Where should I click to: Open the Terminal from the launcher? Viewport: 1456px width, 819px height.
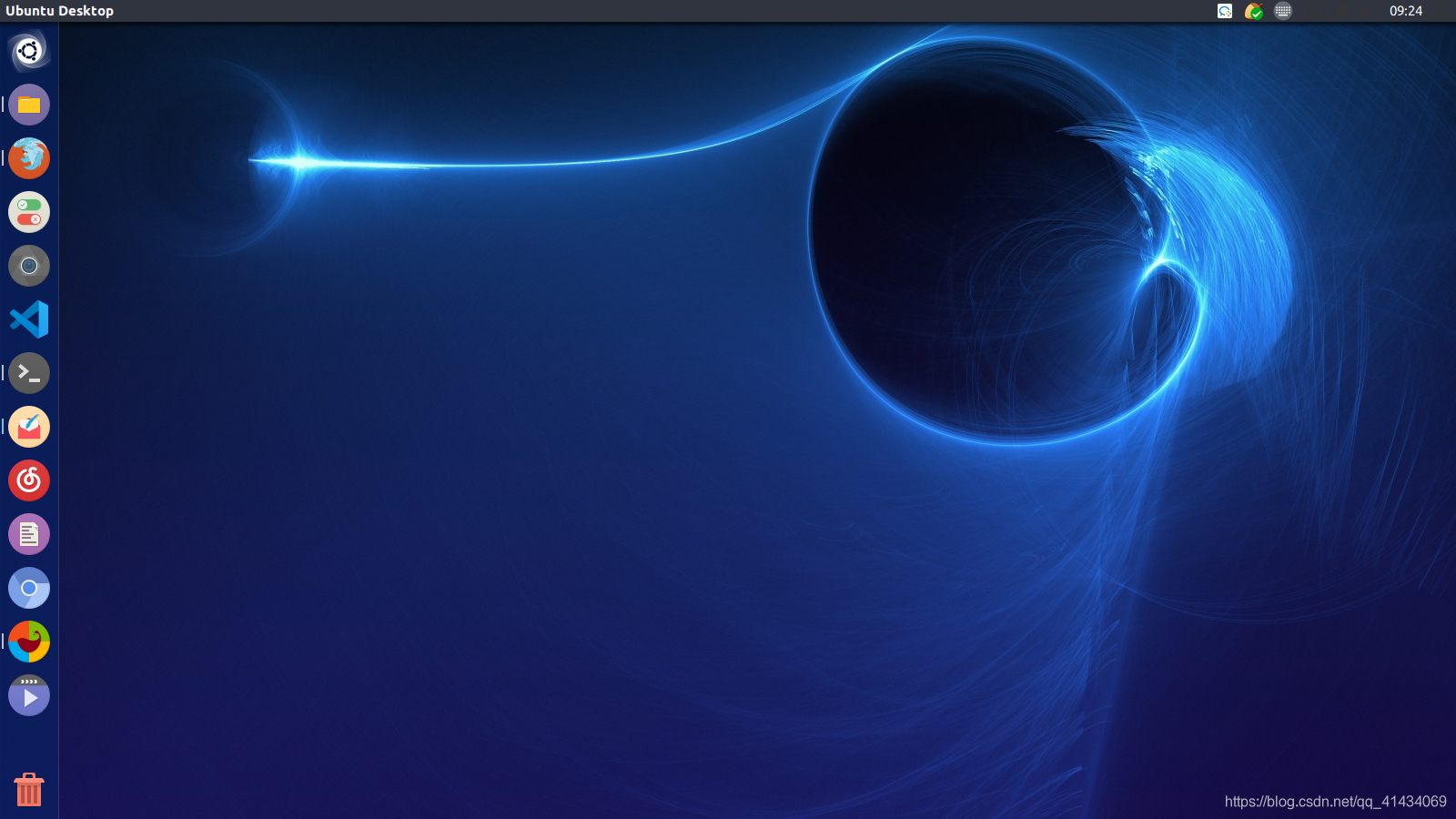pyautogui.click(x=28, y=373)
